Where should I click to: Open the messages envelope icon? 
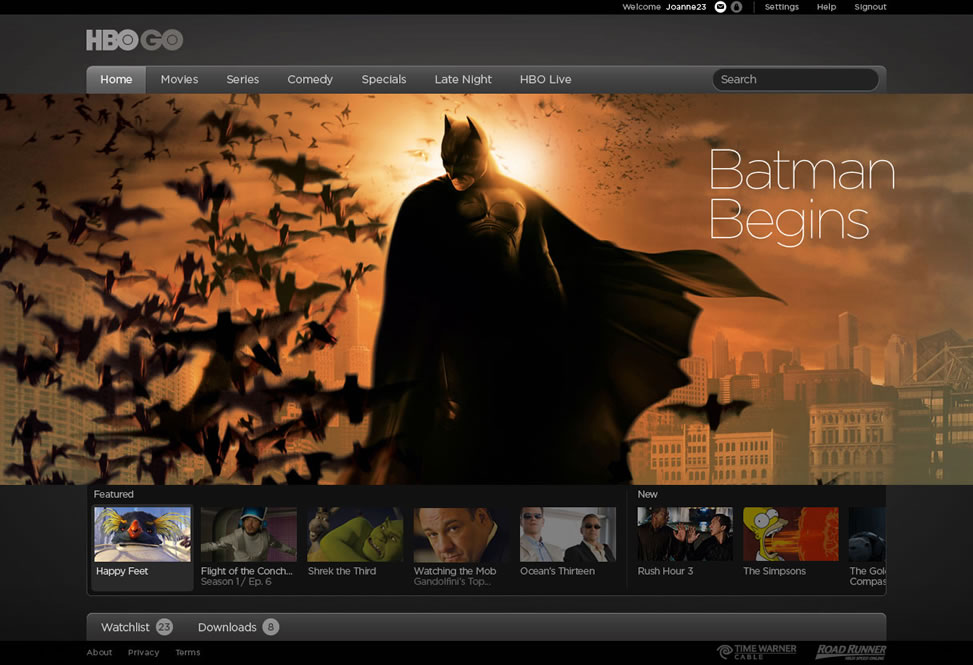pyautogui.click(x=720, y=7)
